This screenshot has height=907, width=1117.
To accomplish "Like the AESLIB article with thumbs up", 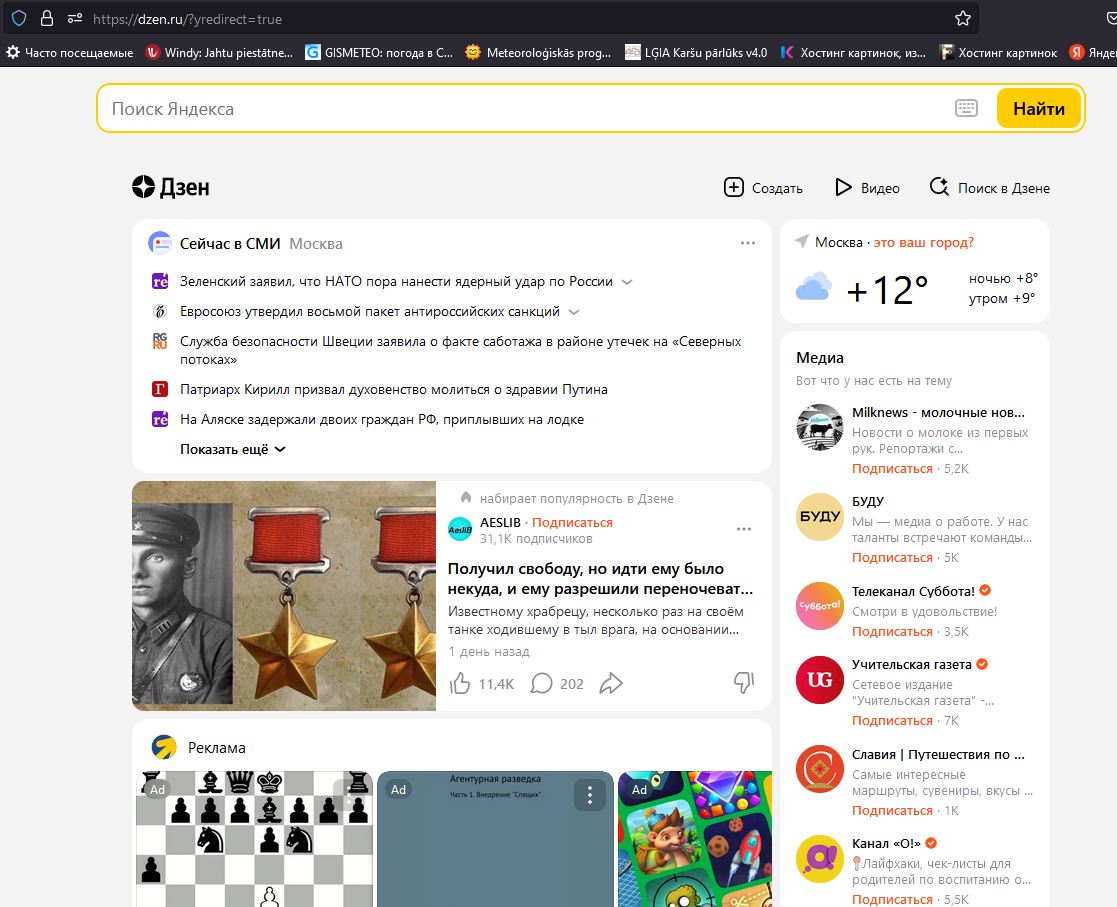I will (460, 683).
